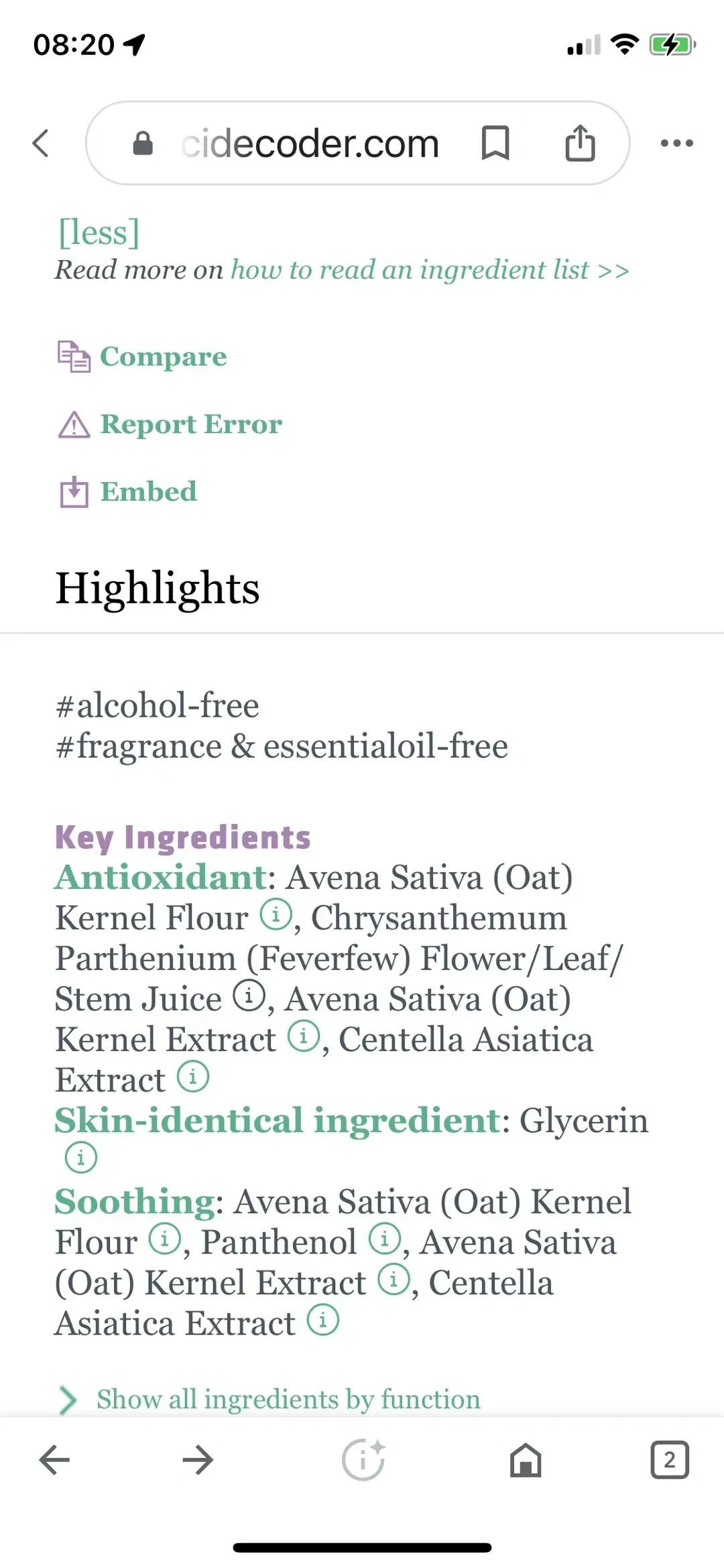
Task: Click the Compare link
Action: pos(163,357)
